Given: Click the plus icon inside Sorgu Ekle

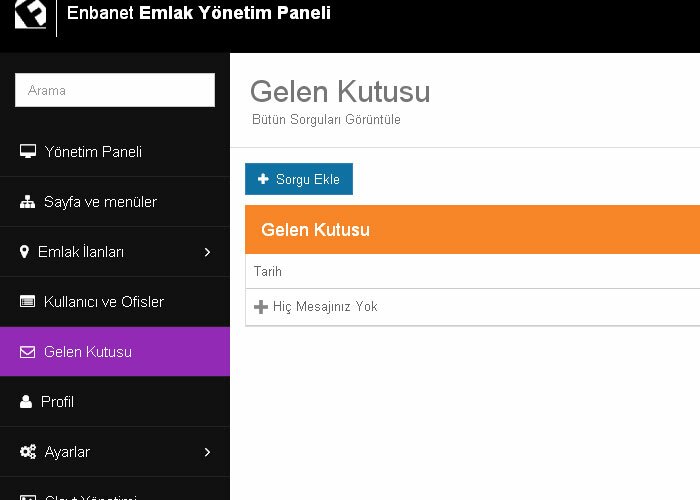Looking at the screenshot, I should coord(263,179).
